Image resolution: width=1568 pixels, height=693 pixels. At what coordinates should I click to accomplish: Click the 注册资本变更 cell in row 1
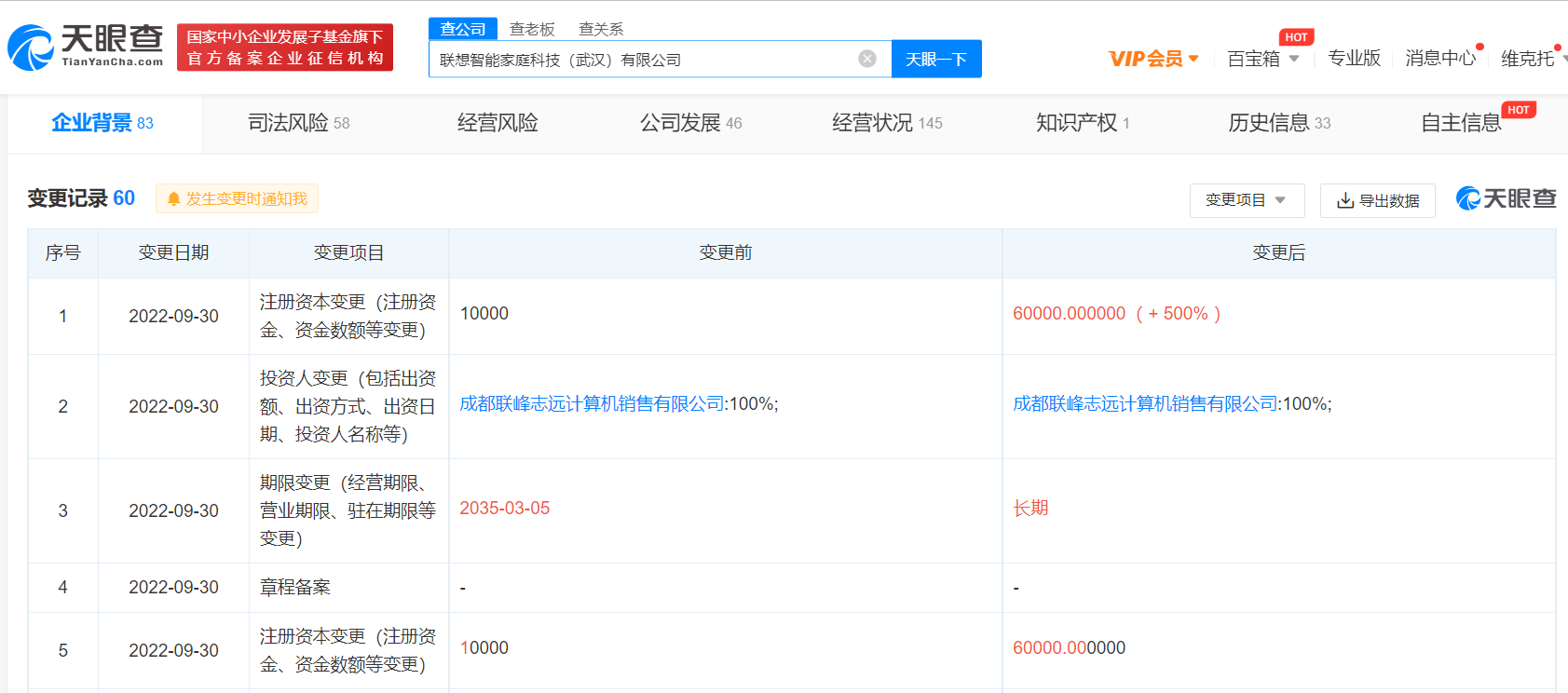(x=348, y=316)
